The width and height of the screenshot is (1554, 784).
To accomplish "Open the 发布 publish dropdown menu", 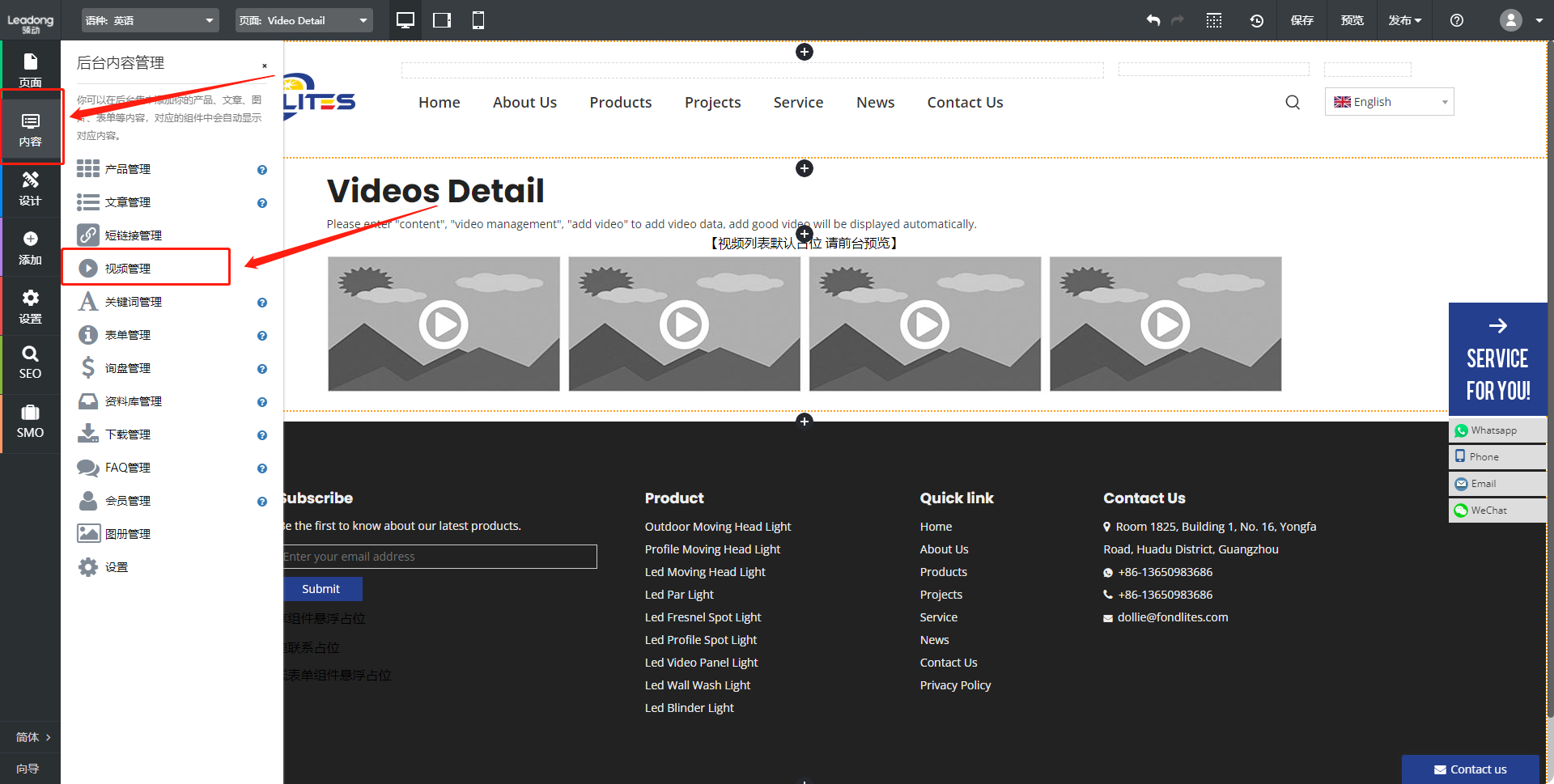I will click(x=1404, y=20).
